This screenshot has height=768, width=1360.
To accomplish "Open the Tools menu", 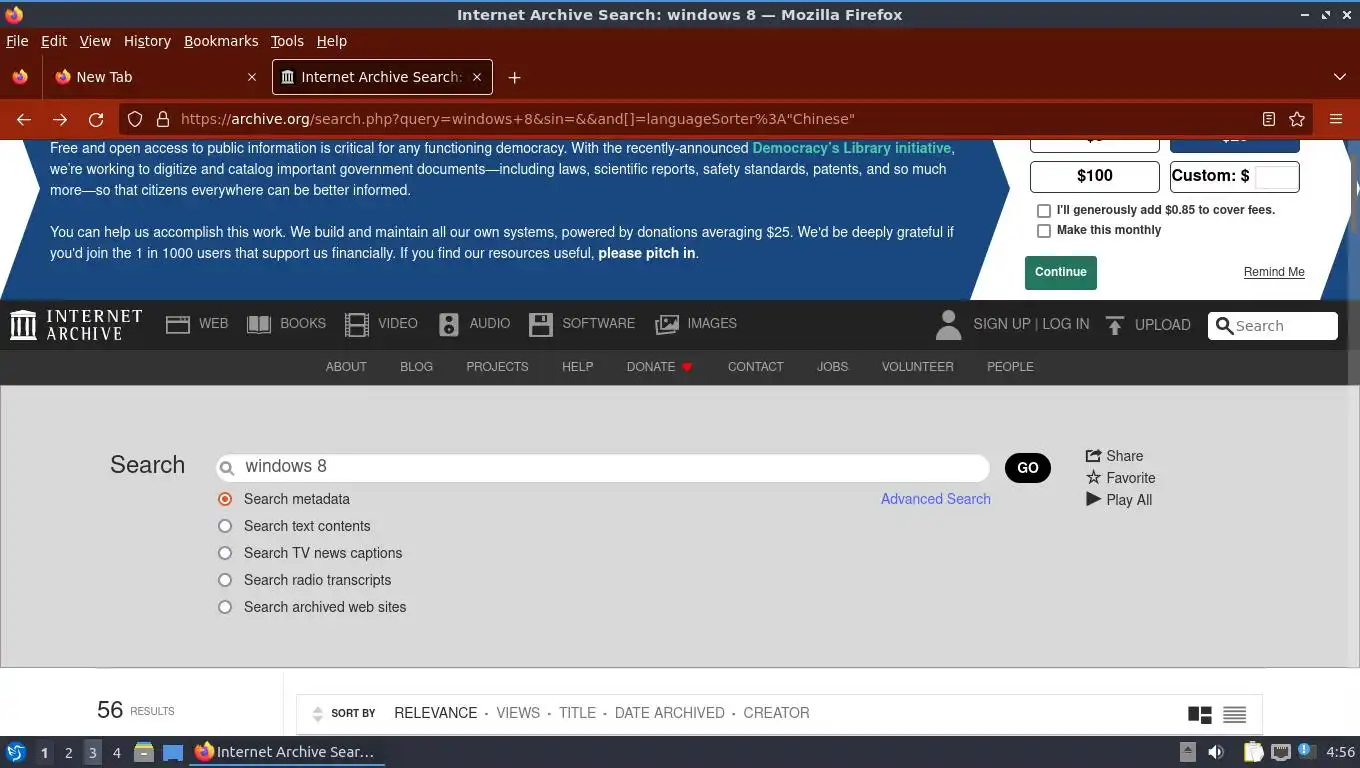I will [x=287, y=41].
